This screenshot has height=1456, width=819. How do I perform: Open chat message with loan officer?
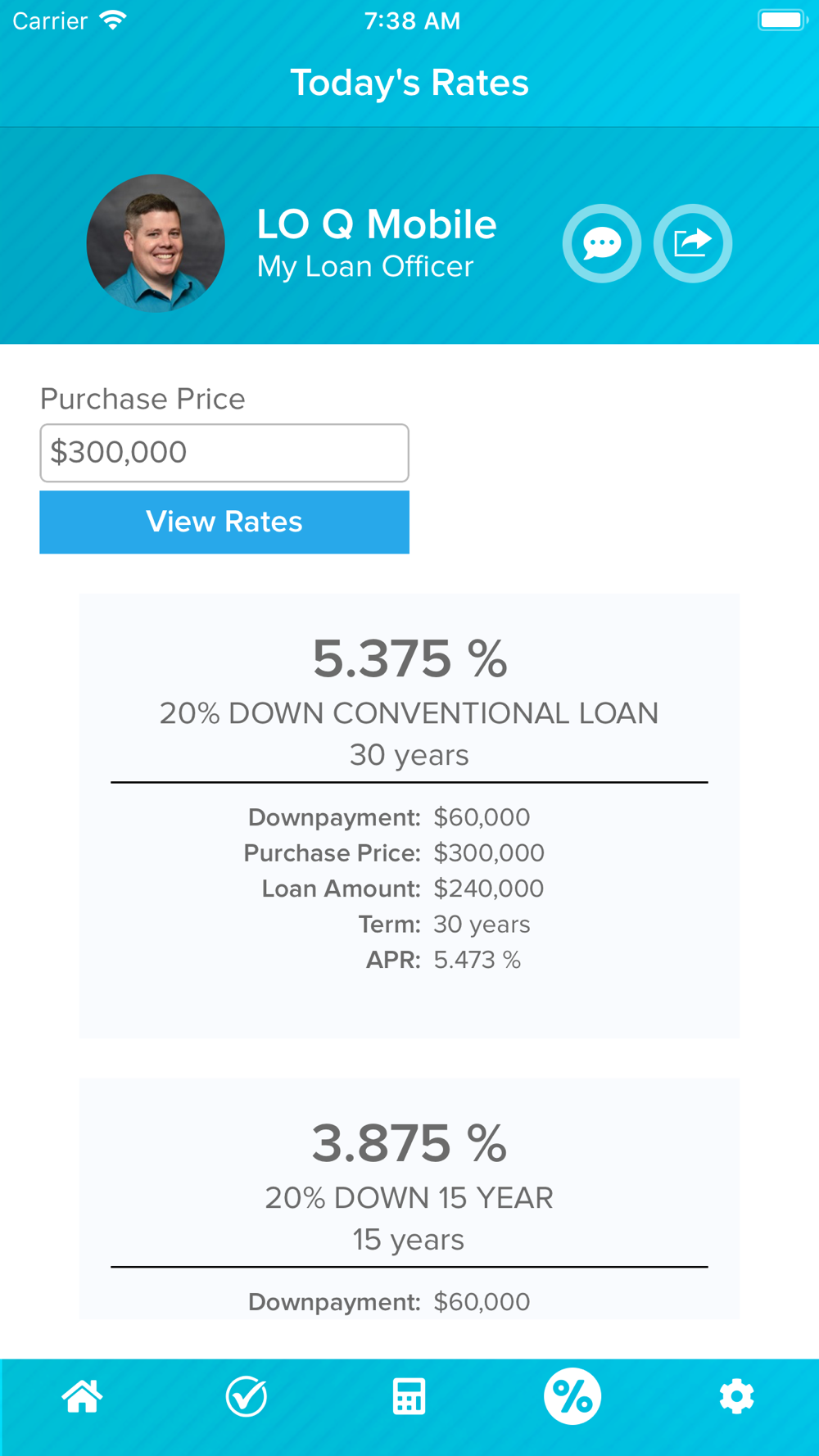pos(602,243)
